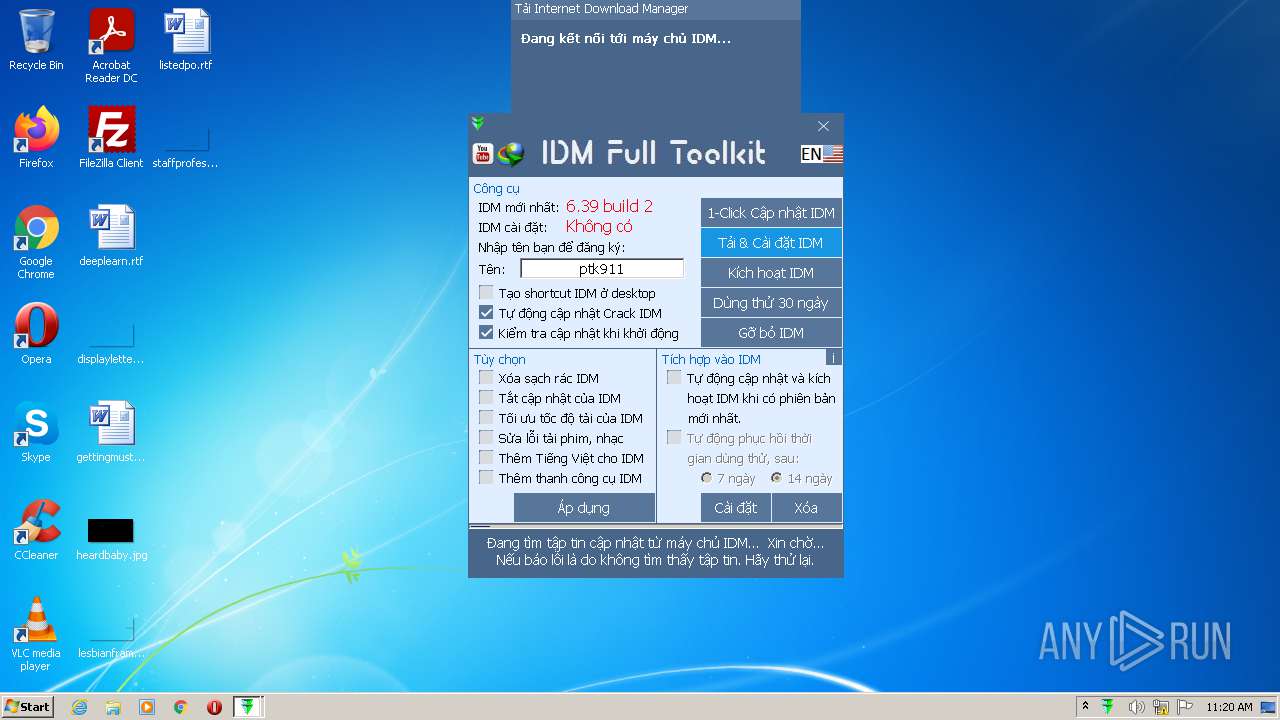Click 'Xóa' button
Image resolution: width=1280 pixels, height=720 pixels.
(x=806, y=508)
